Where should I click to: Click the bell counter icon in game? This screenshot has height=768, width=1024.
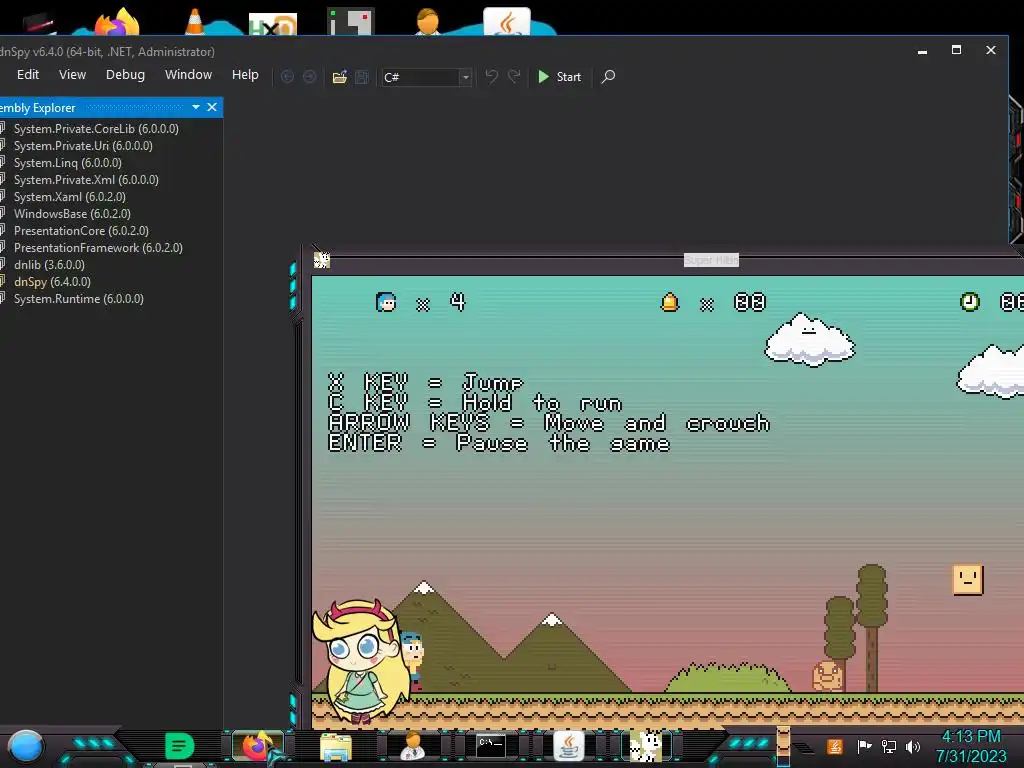point(669,302)
